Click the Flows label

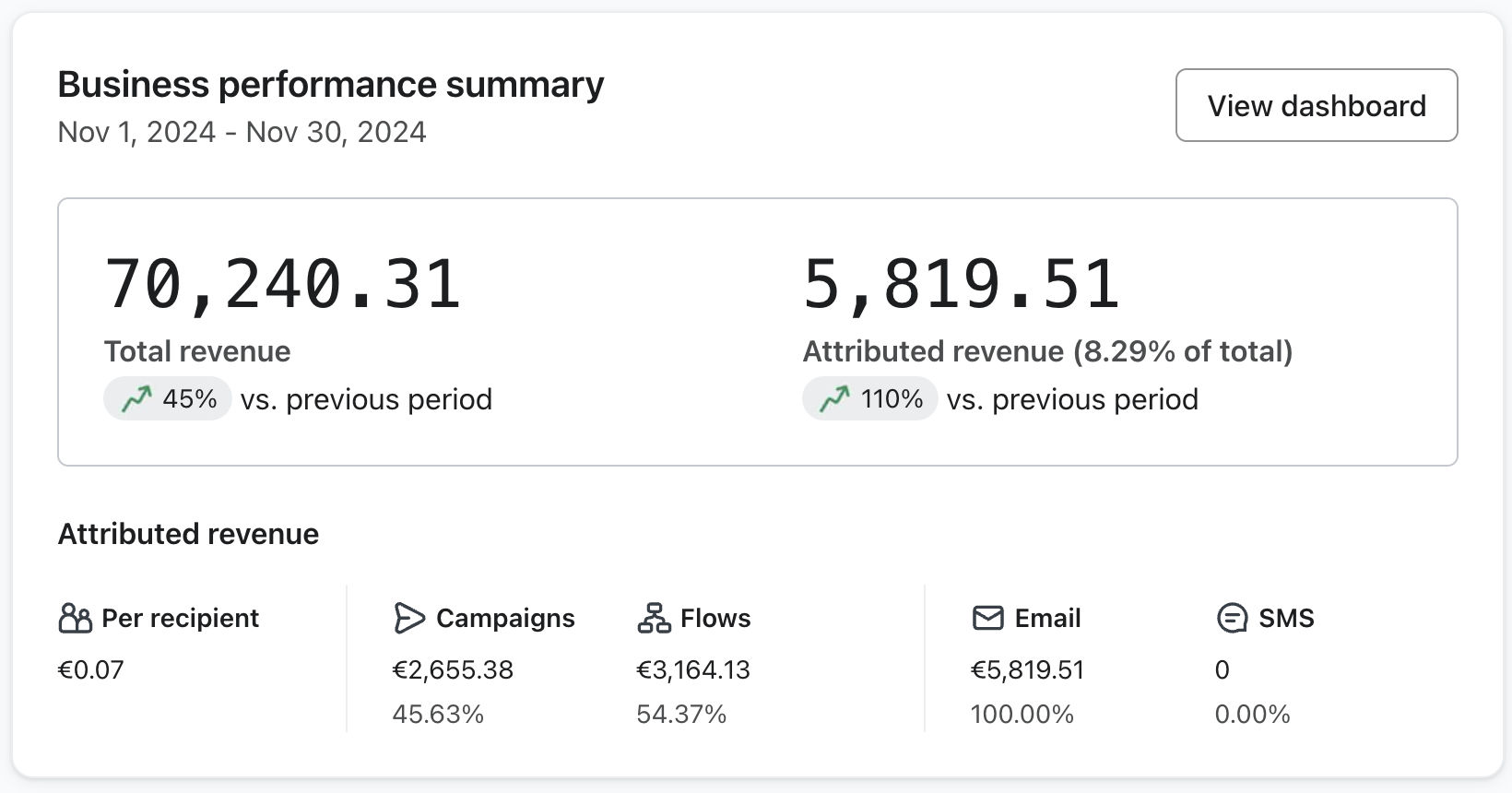click(715, 618)
